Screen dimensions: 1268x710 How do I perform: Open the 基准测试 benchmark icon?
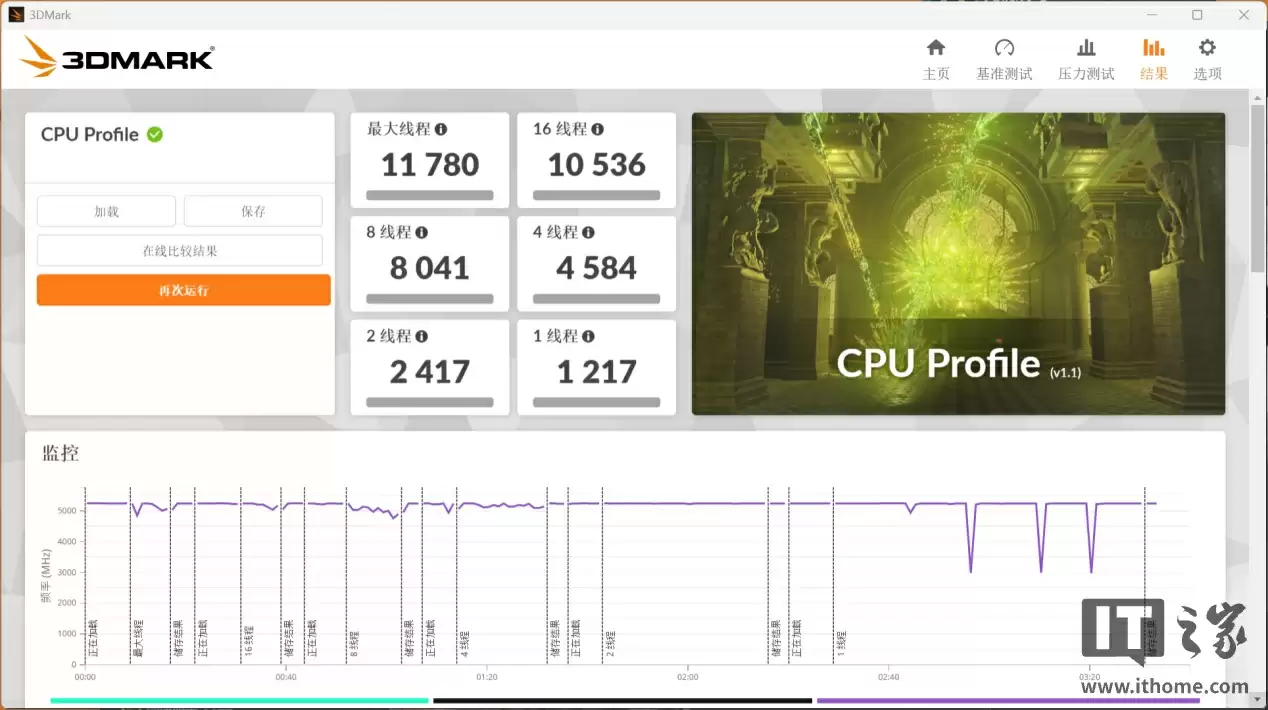[x=1004, y=58]
